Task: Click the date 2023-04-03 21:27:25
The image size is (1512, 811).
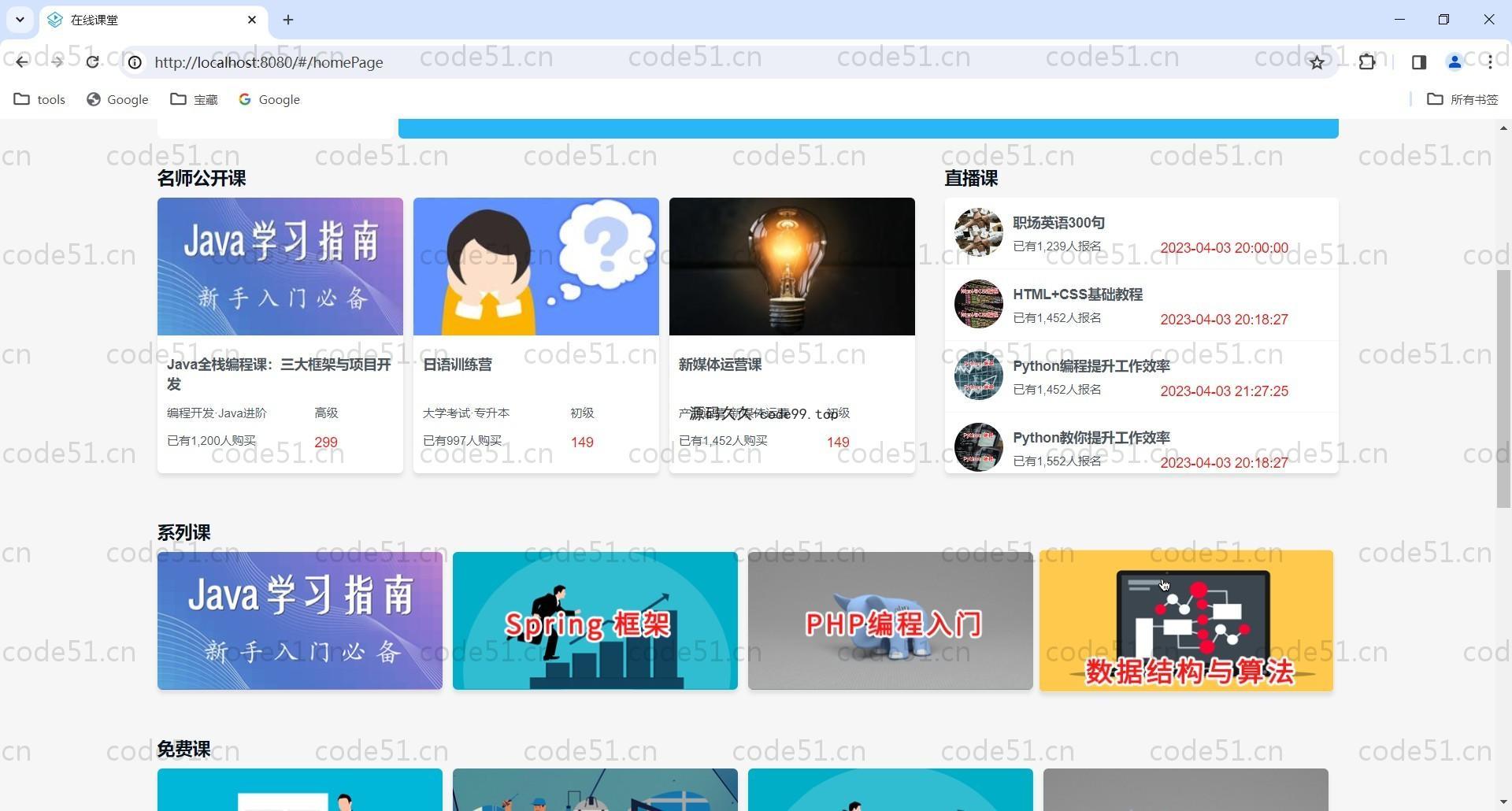Action: pyautogui.click(x=1225, y=391)
